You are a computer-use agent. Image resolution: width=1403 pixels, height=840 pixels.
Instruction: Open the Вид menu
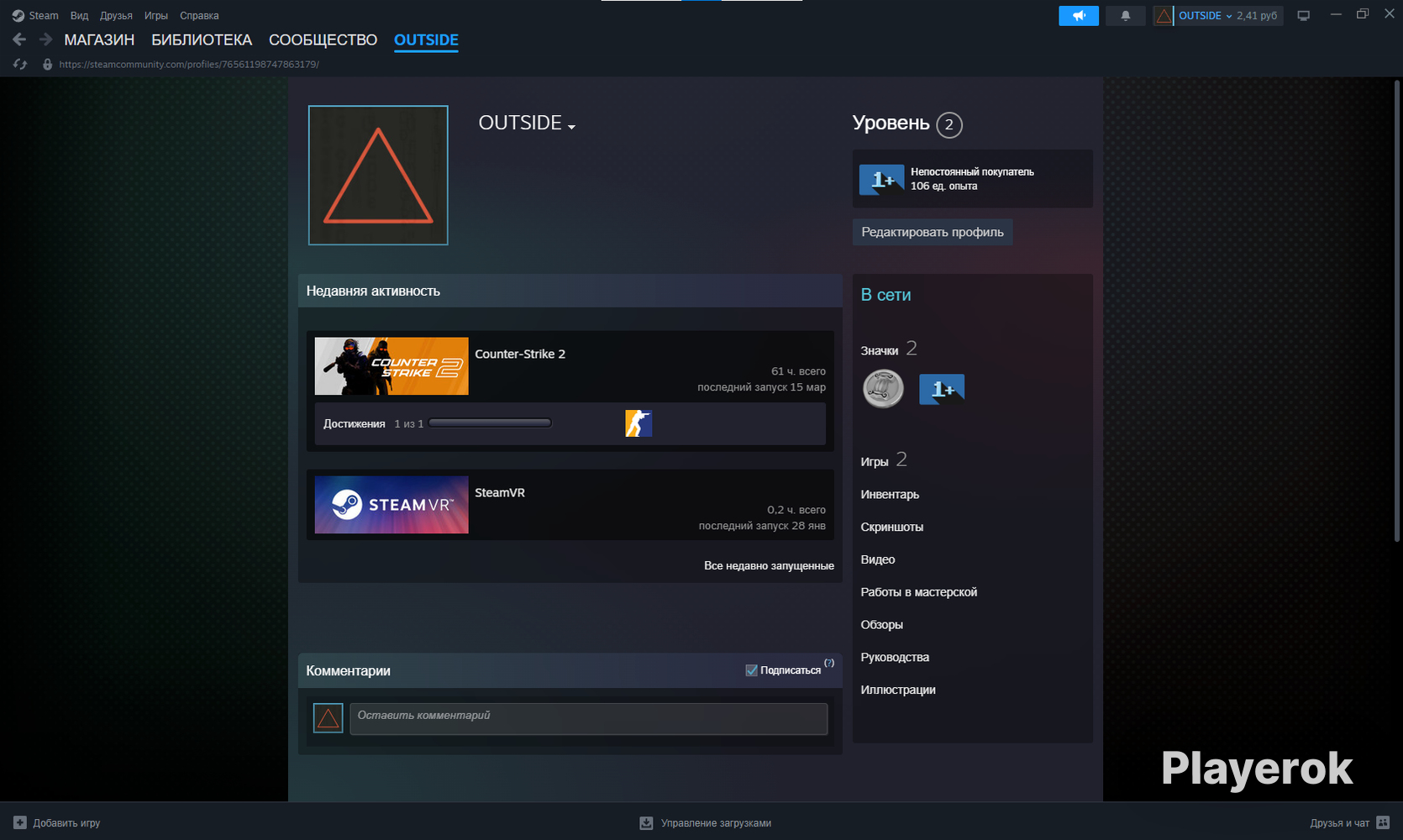coord(80,16)
